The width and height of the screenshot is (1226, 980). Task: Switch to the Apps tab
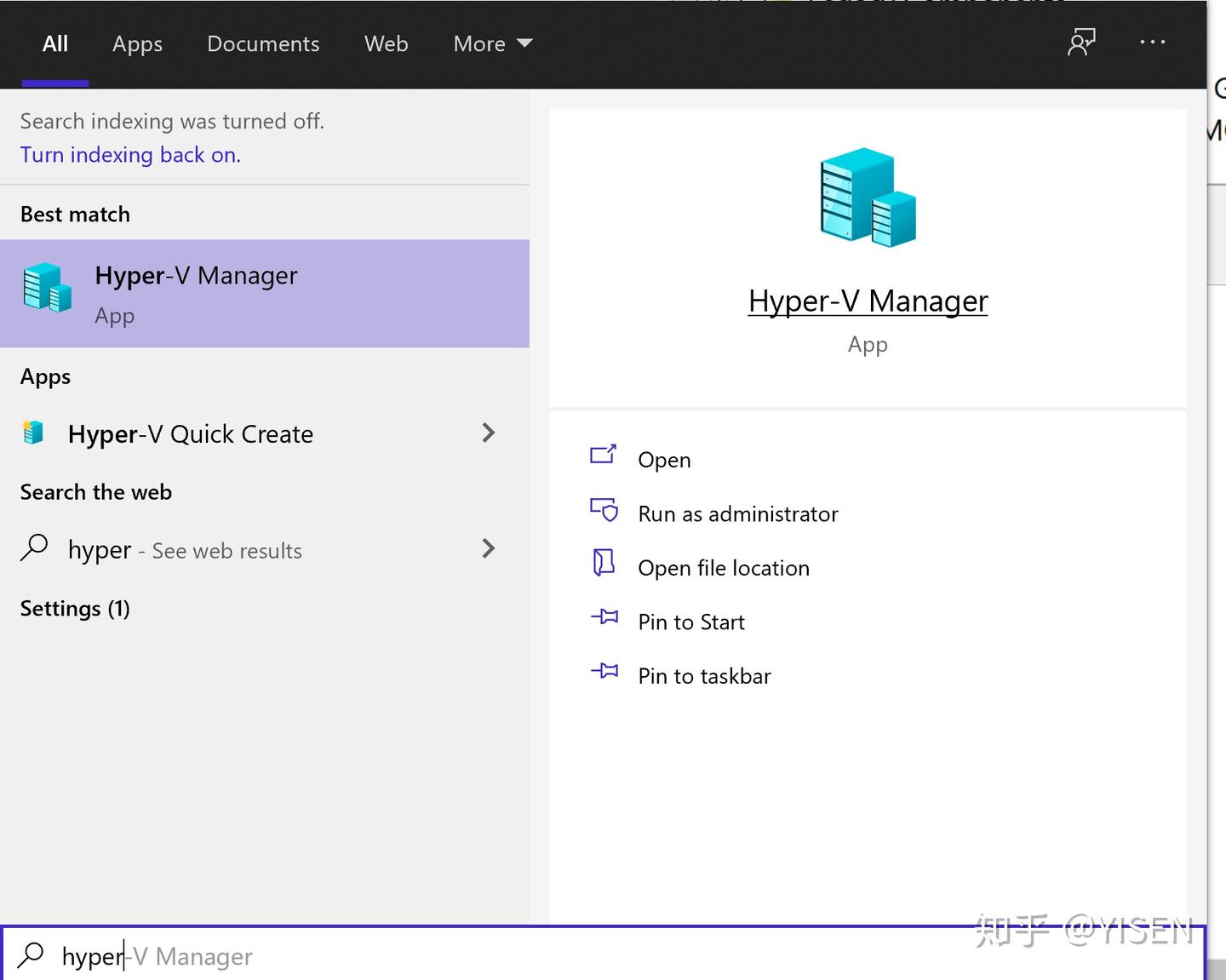point(137,44)
